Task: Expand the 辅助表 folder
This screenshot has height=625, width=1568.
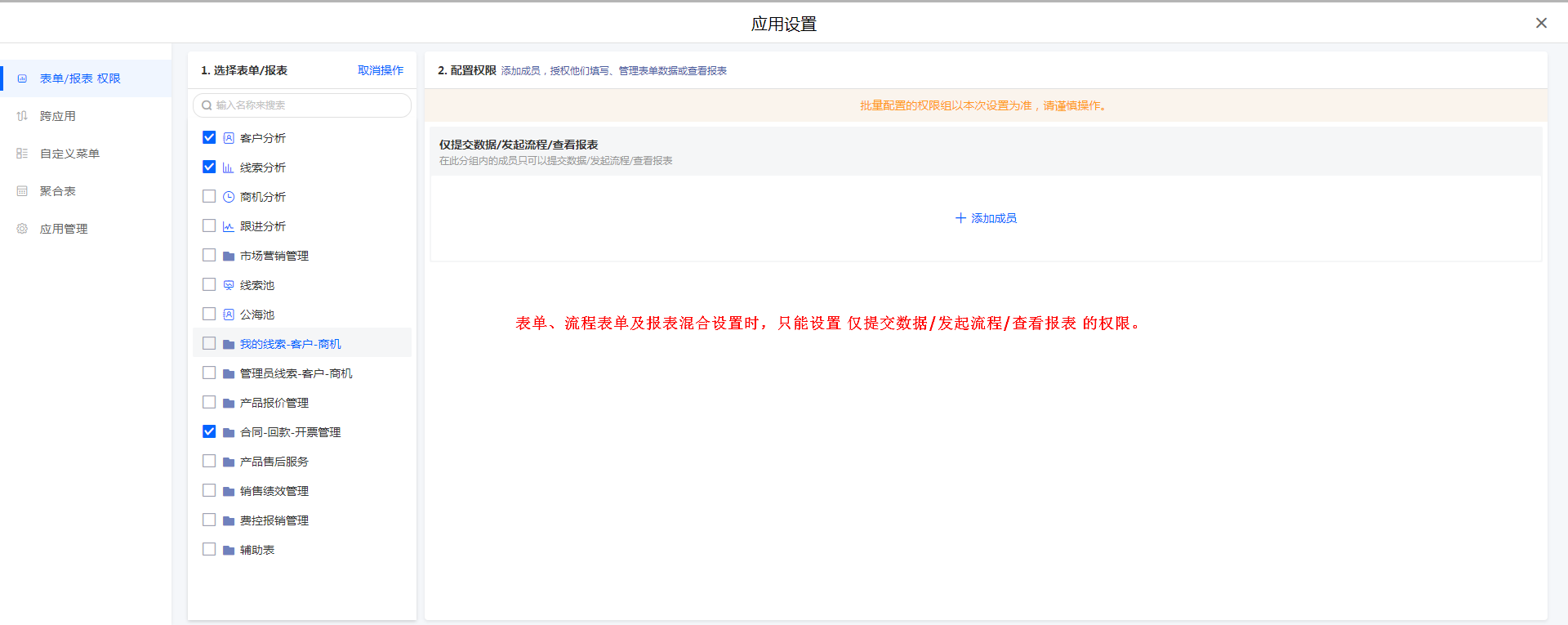Action: coord(256,550)
